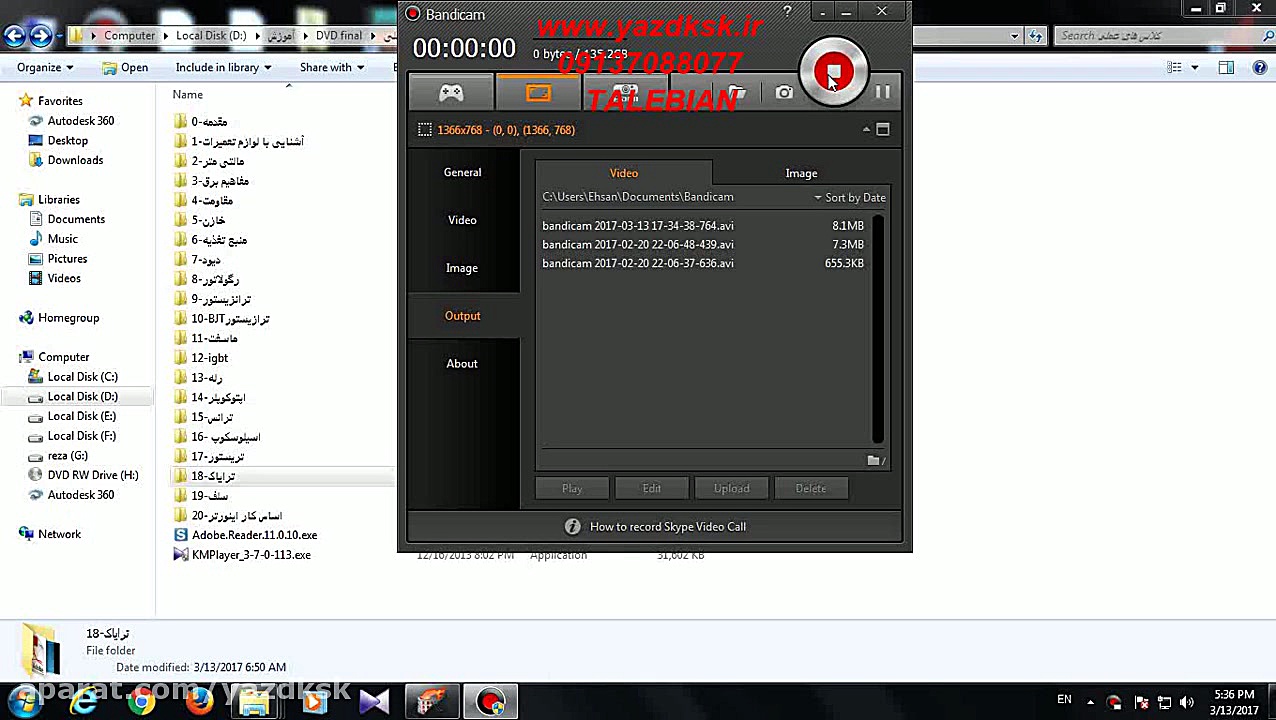Open How to record Skype Video Call
1276x720 pixels.
point(668,527)
